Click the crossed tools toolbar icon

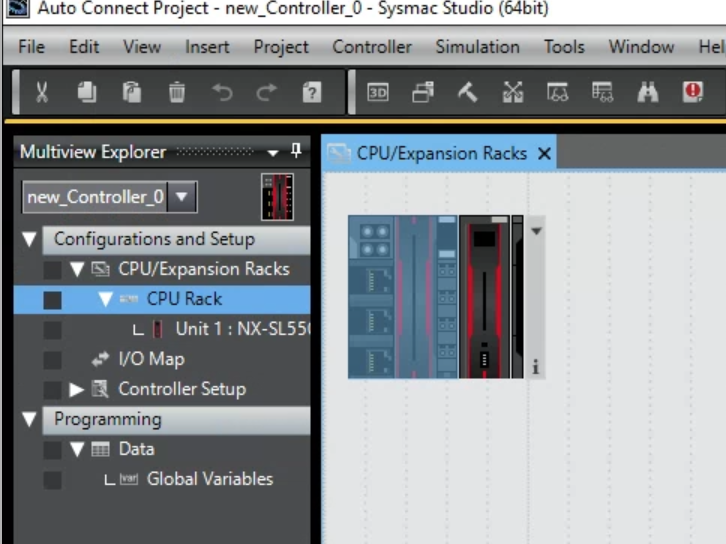(513, 92)
